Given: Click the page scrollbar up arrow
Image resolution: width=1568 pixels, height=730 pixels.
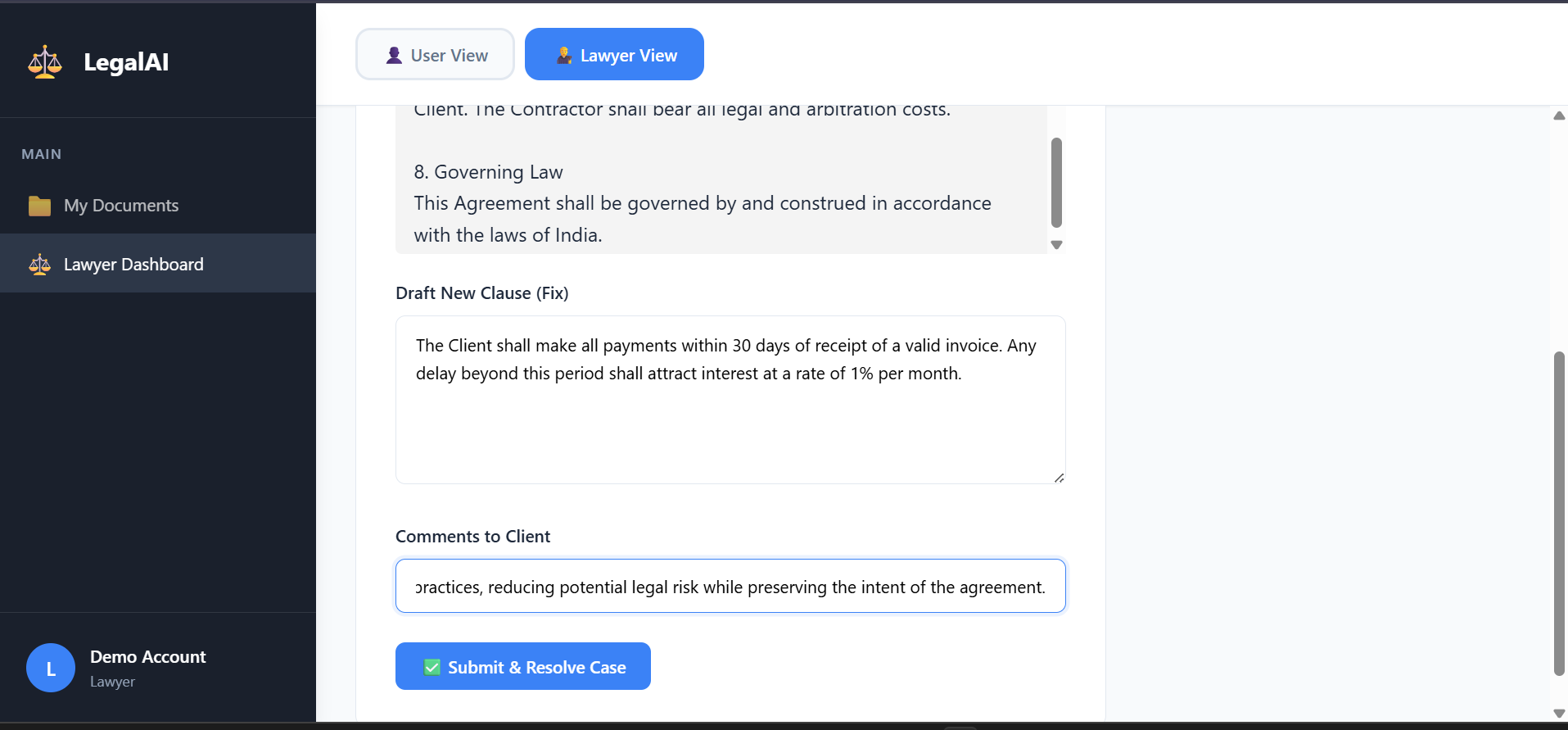Looking at the screenshot, I should click(x=1559, y=116).
